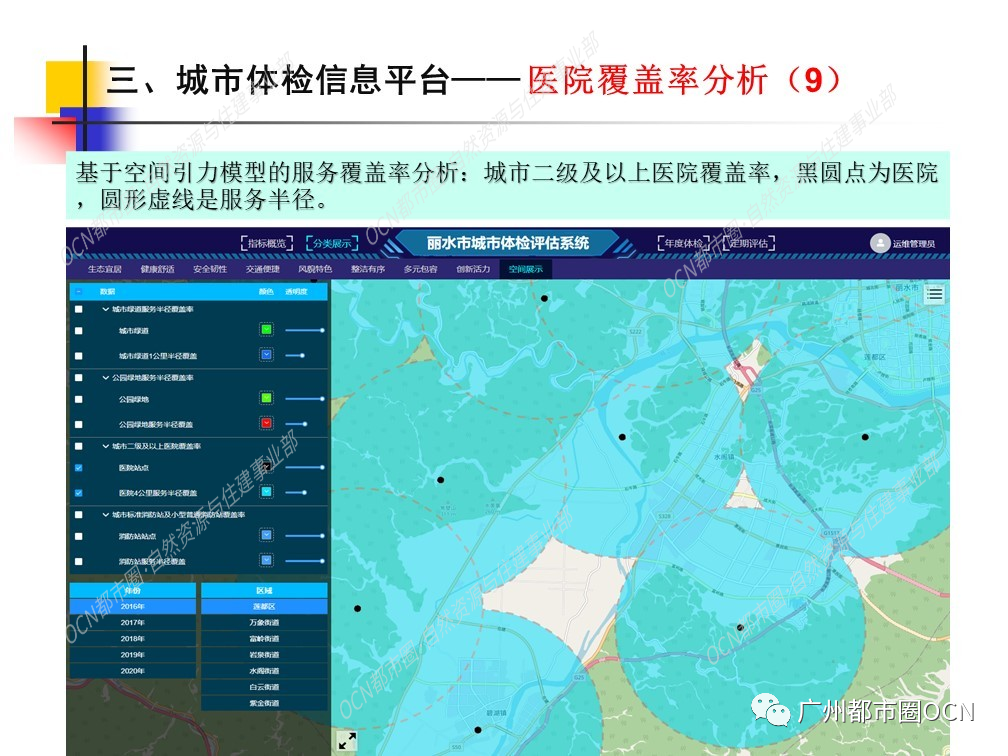The image size is (1008, 756).
Task: Switch to the 健康舒适 tab
Action: (158, 269)
